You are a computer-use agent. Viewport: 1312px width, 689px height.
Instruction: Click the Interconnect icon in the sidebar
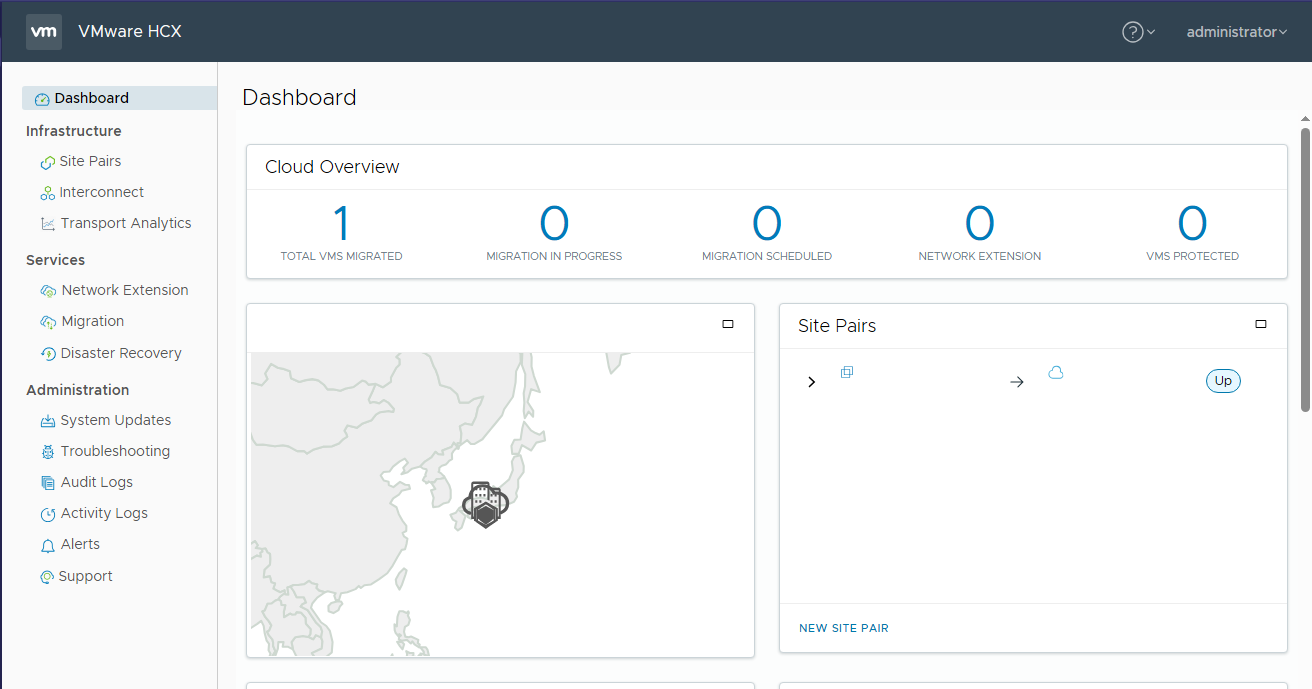click(x=47, y=193)
